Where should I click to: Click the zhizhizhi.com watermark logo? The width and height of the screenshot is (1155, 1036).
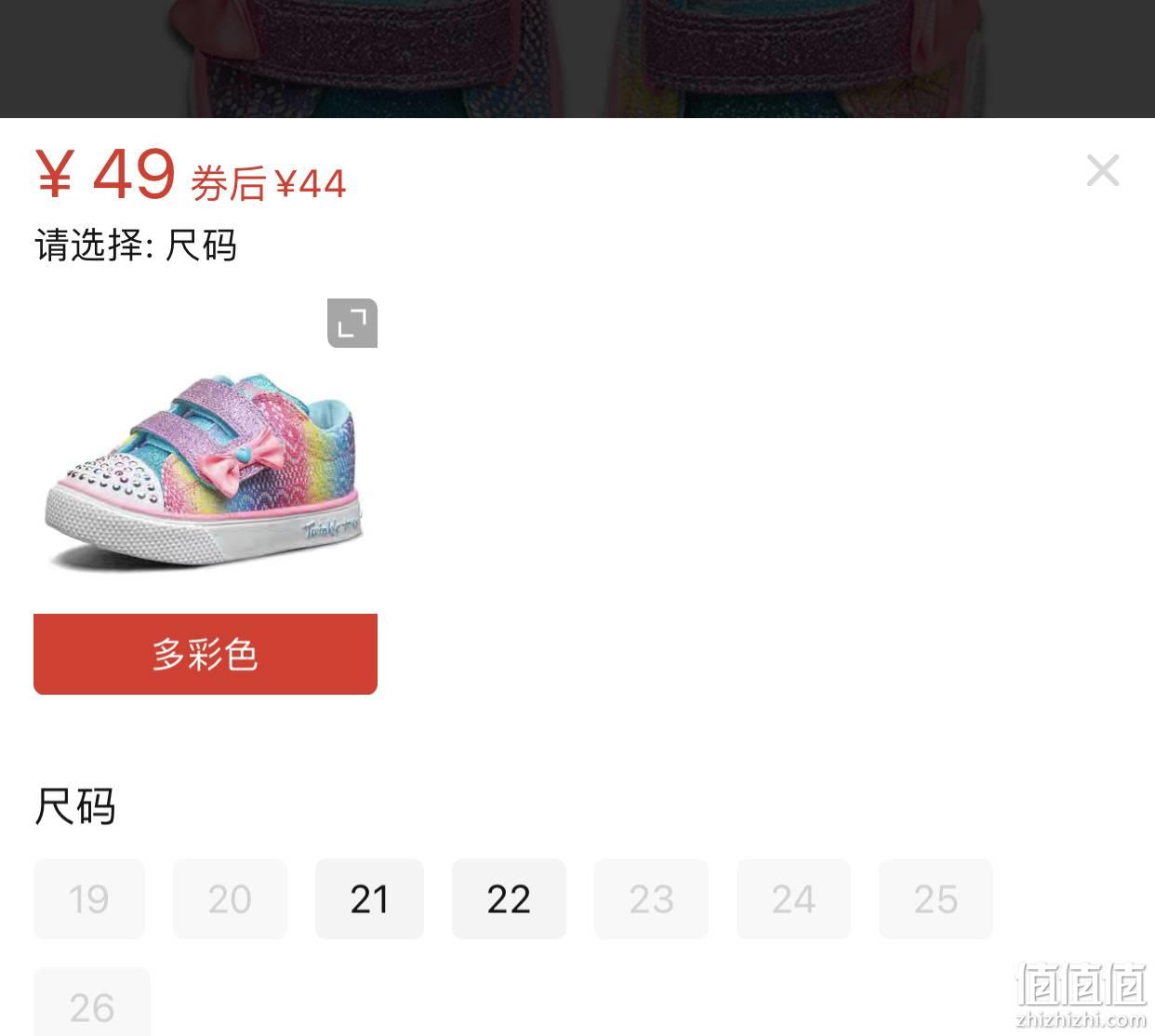coord(1082,995)
